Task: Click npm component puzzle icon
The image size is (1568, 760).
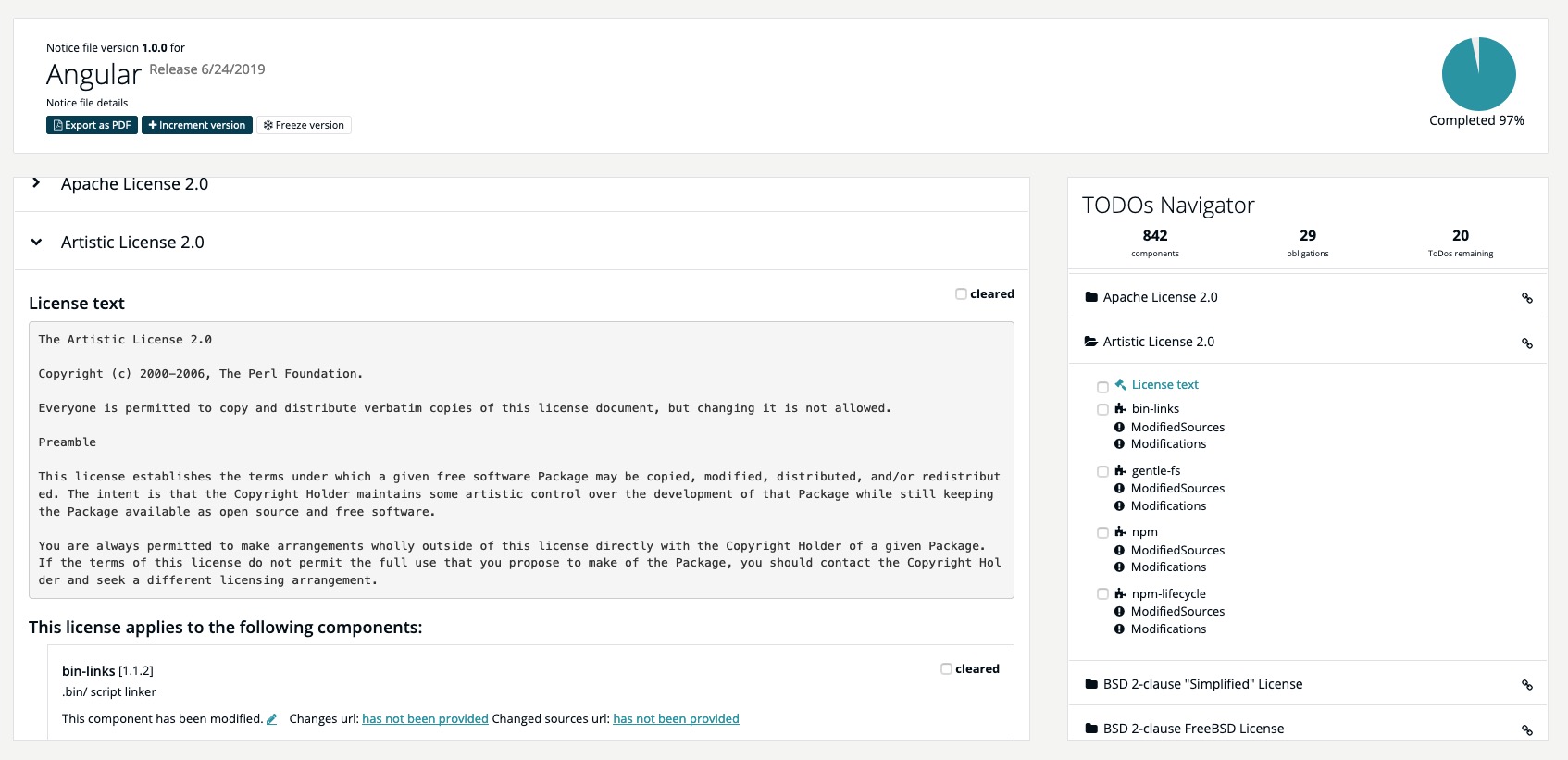Action: click(1120, 531)
